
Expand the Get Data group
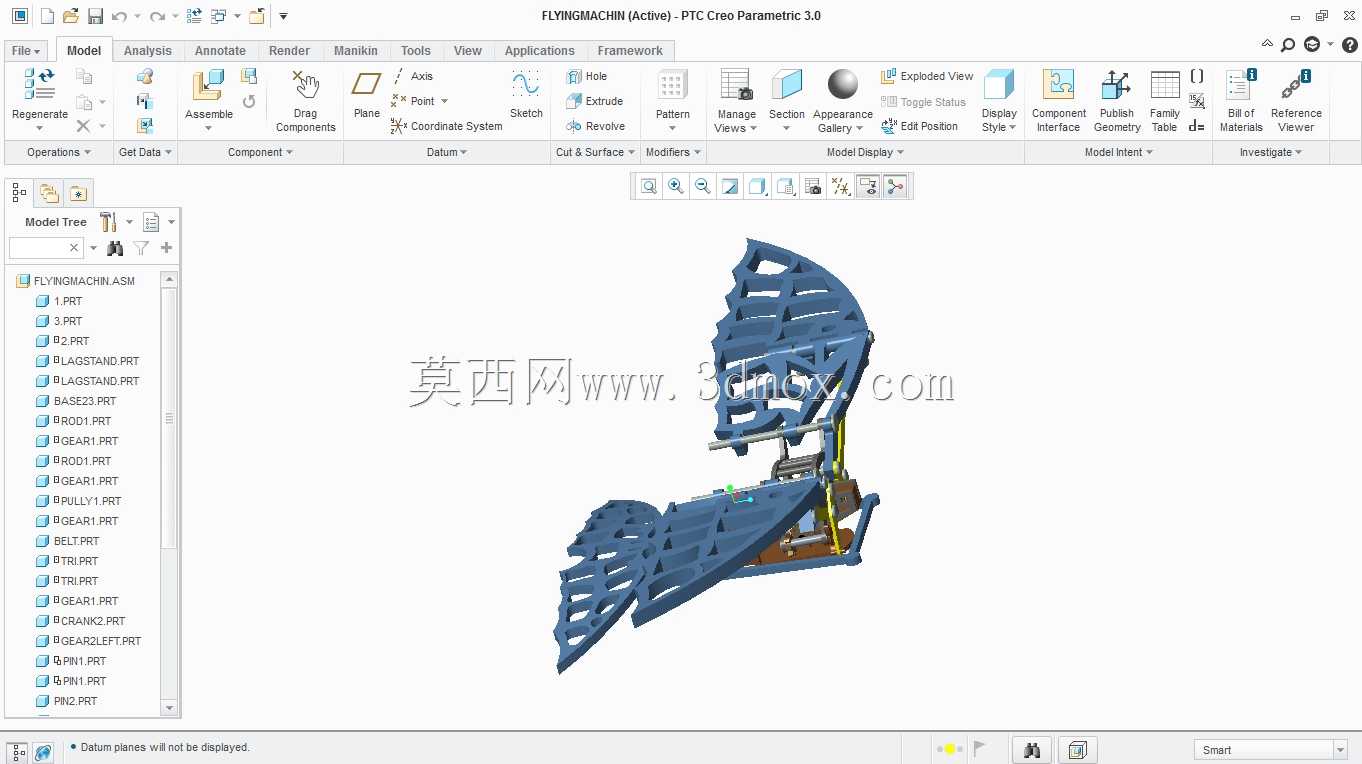[x=145, y=152]
